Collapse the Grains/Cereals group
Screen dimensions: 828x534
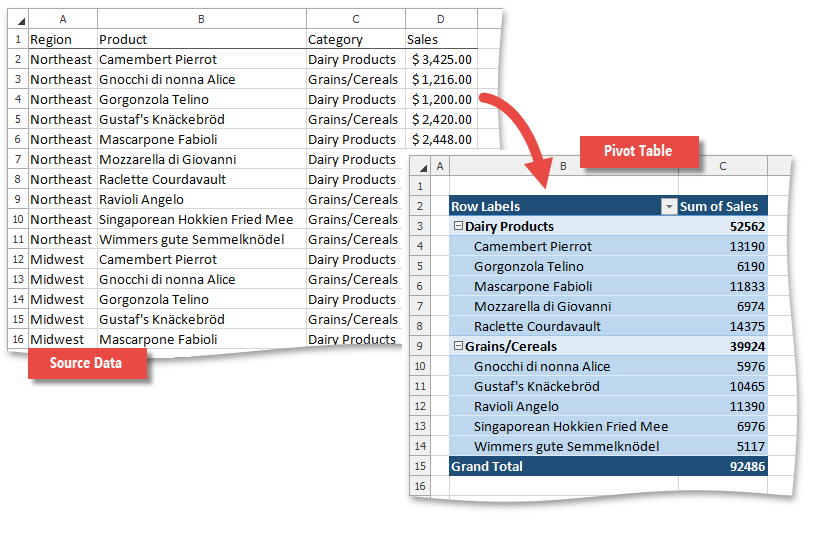(x=458, y=346)
